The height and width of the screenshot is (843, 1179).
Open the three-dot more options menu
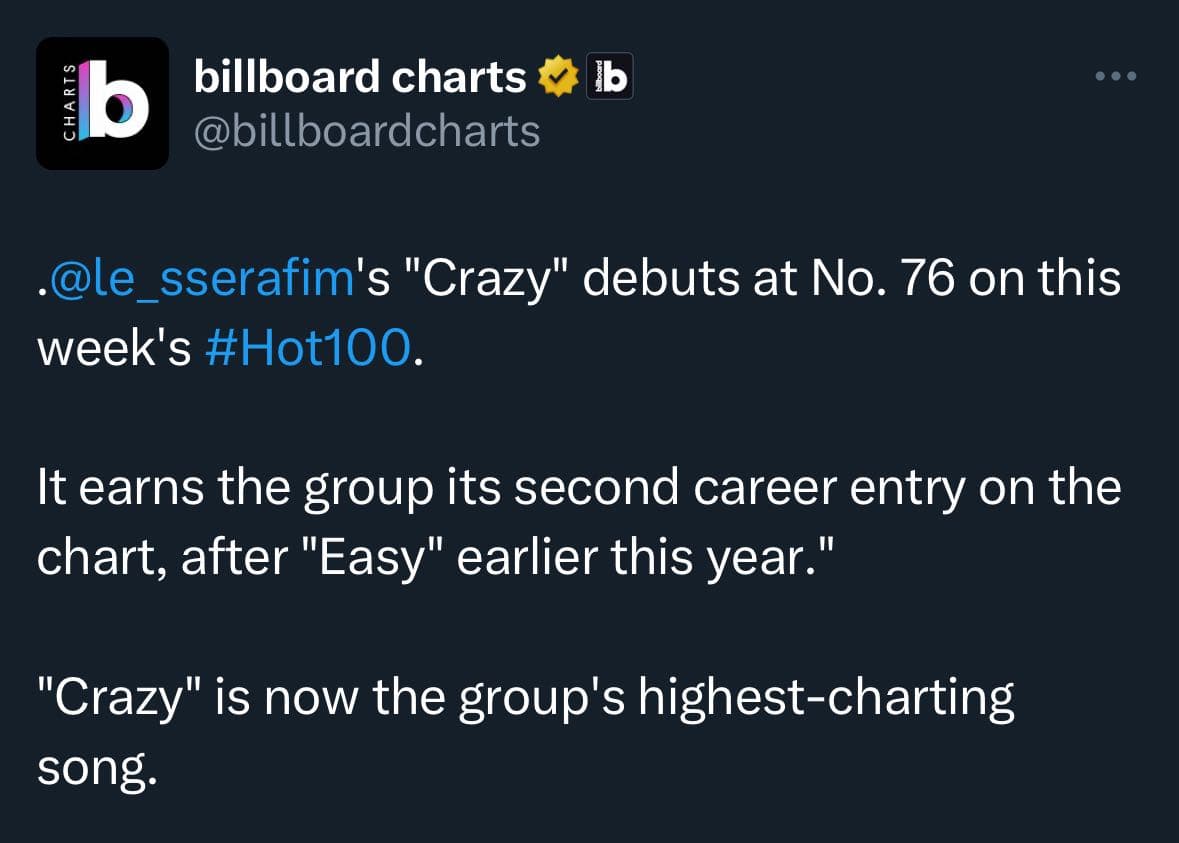(1115, 76)
